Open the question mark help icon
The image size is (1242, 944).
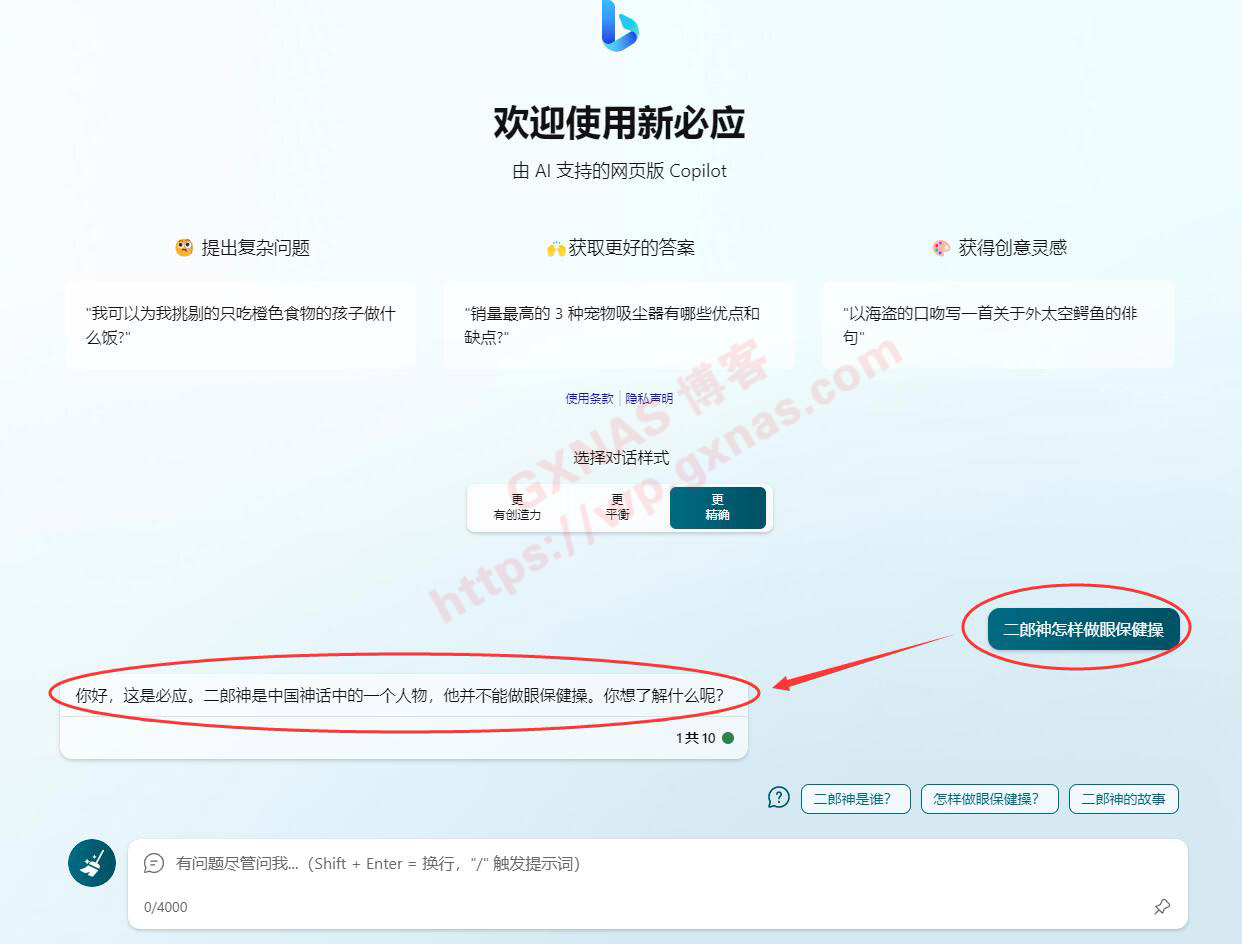click(779, 797)
